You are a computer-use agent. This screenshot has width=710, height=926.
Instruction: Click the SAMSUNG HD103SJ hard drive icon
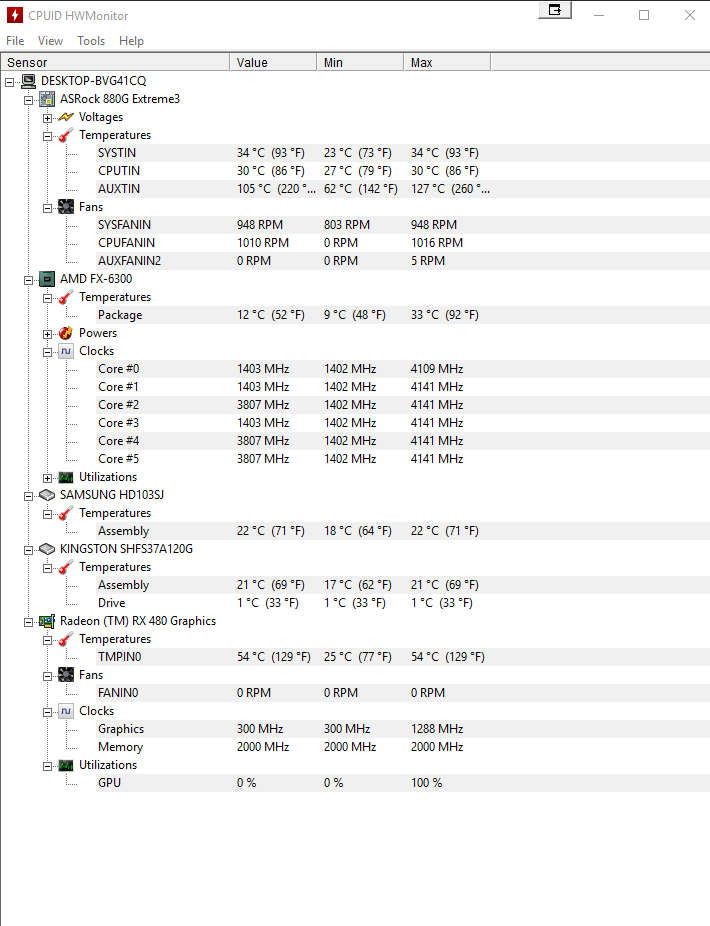(47, 495)
